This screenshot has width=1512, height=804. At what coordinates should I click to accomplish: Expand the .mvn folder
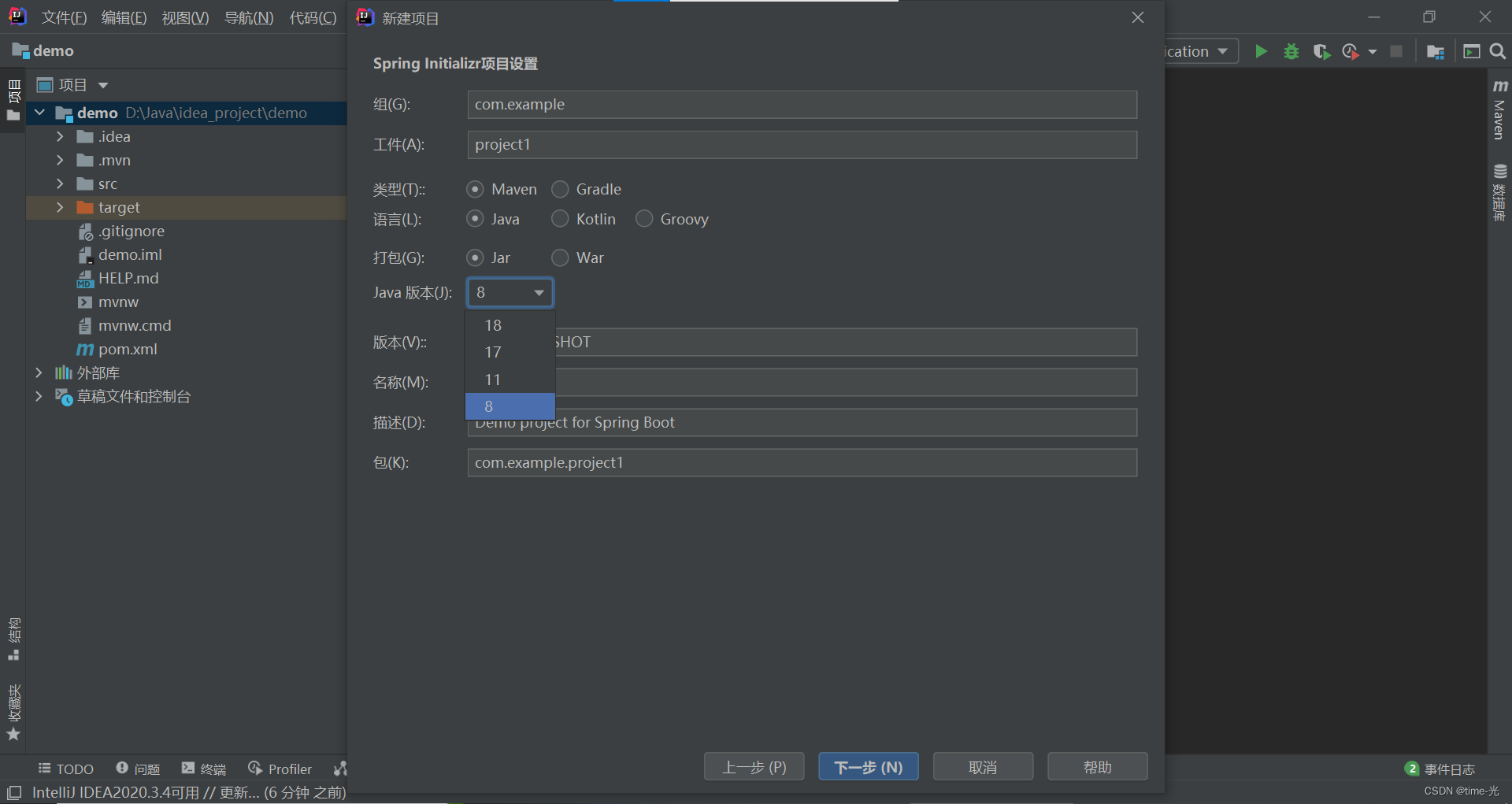[x=60, y=160]
